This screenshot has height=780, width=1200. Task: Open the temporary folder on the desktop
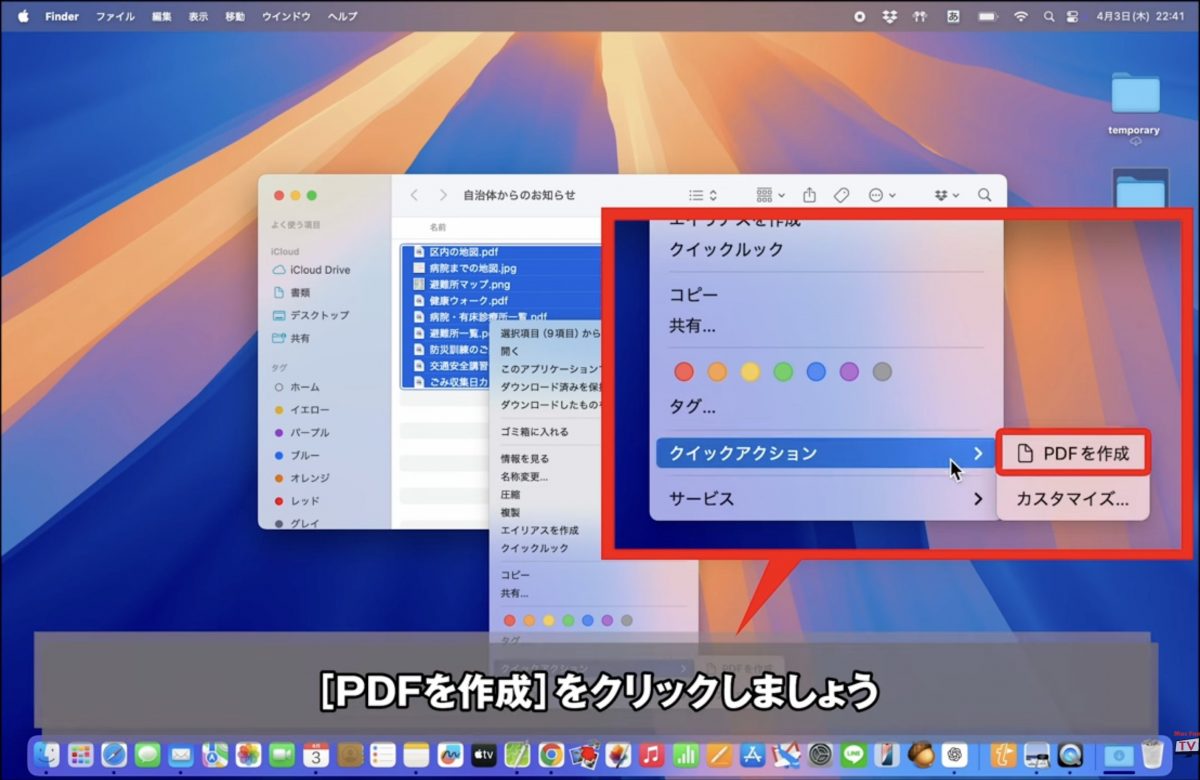1135,103
